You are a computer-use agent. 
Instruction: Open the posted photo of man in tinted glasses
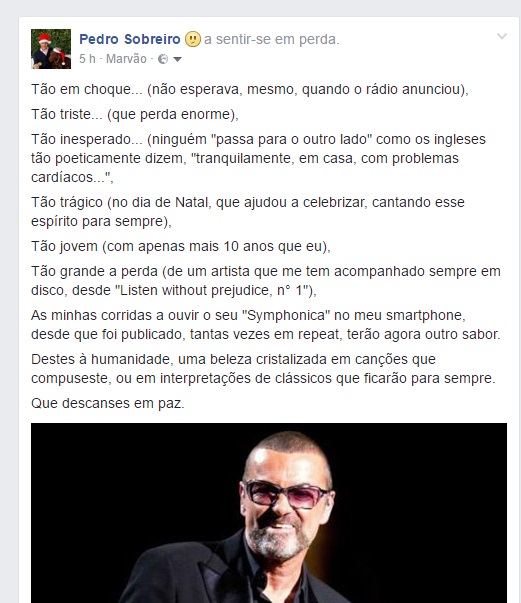point(269,513)
